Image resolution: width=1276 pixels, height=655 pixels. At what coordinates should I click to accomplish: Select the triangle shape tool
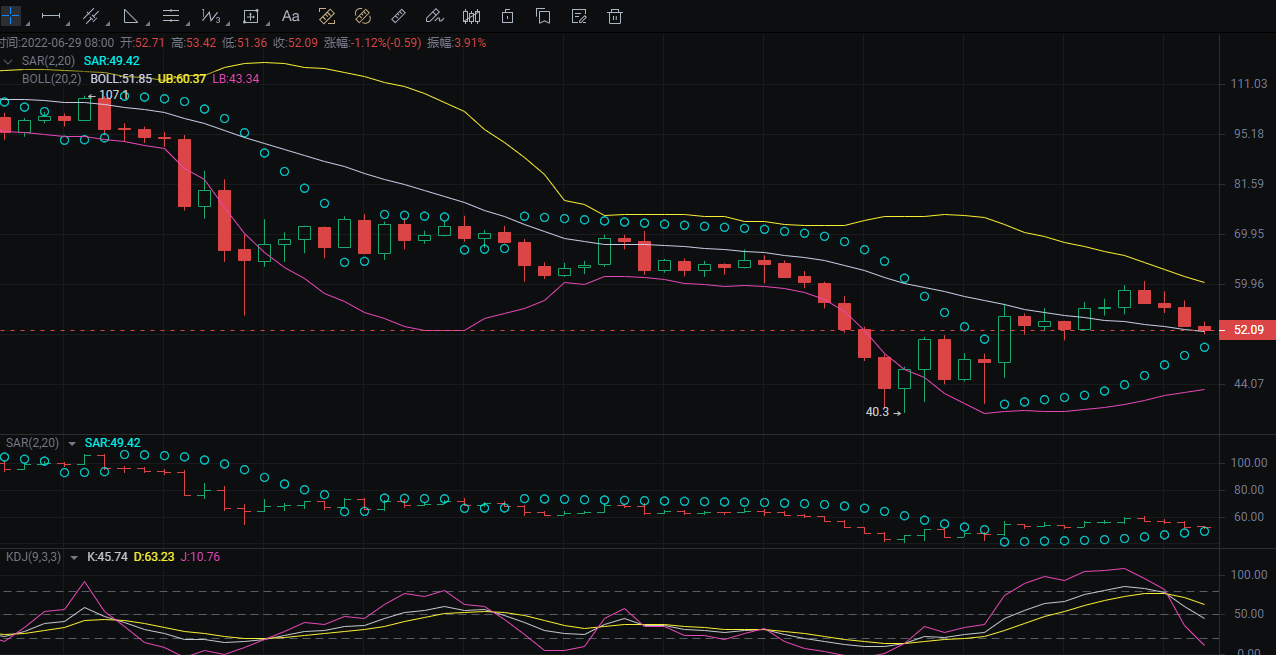[x=131, y=16]
